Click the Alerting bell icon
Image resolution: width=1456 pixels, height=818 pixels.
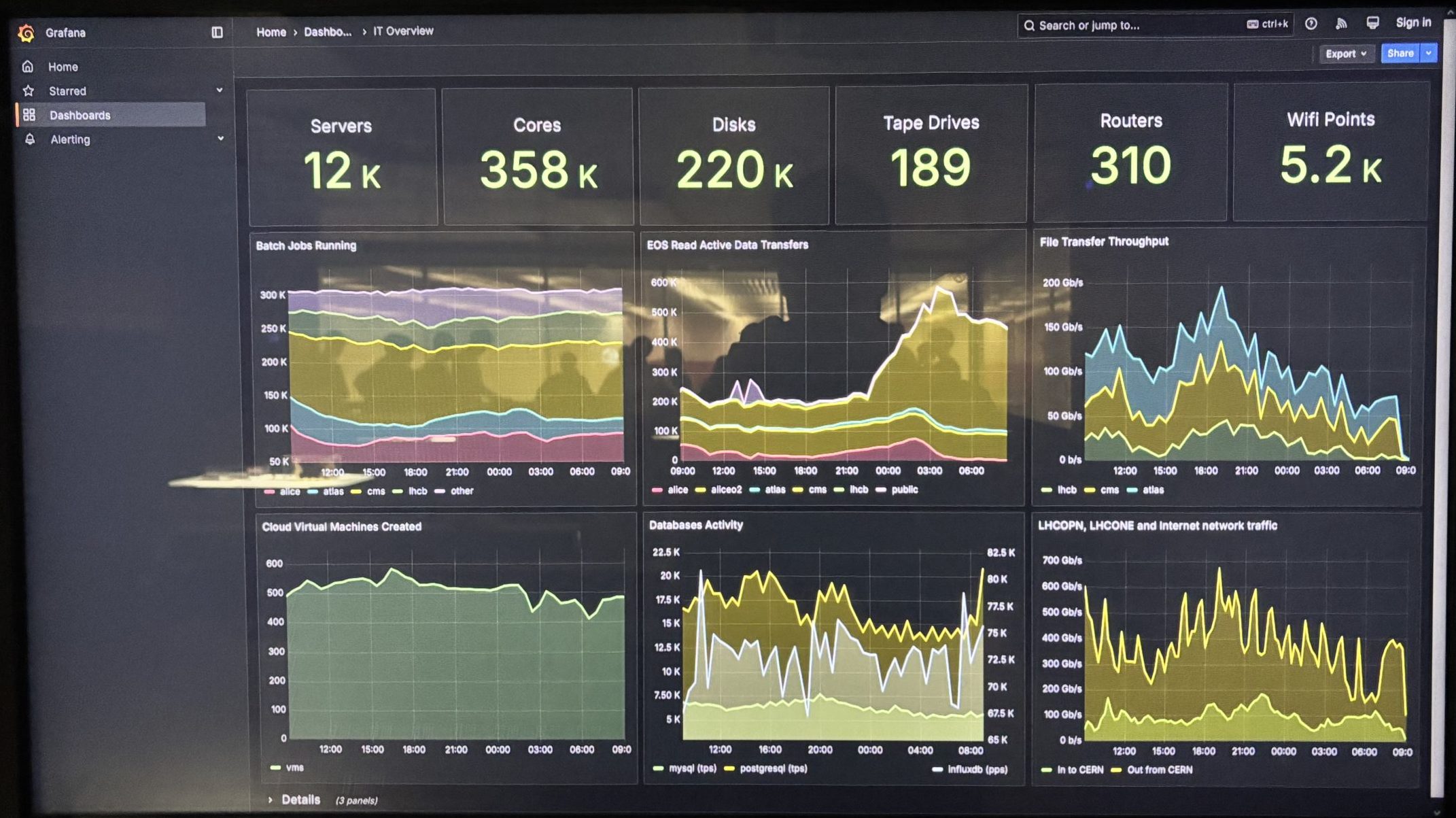tap(30, 139)
